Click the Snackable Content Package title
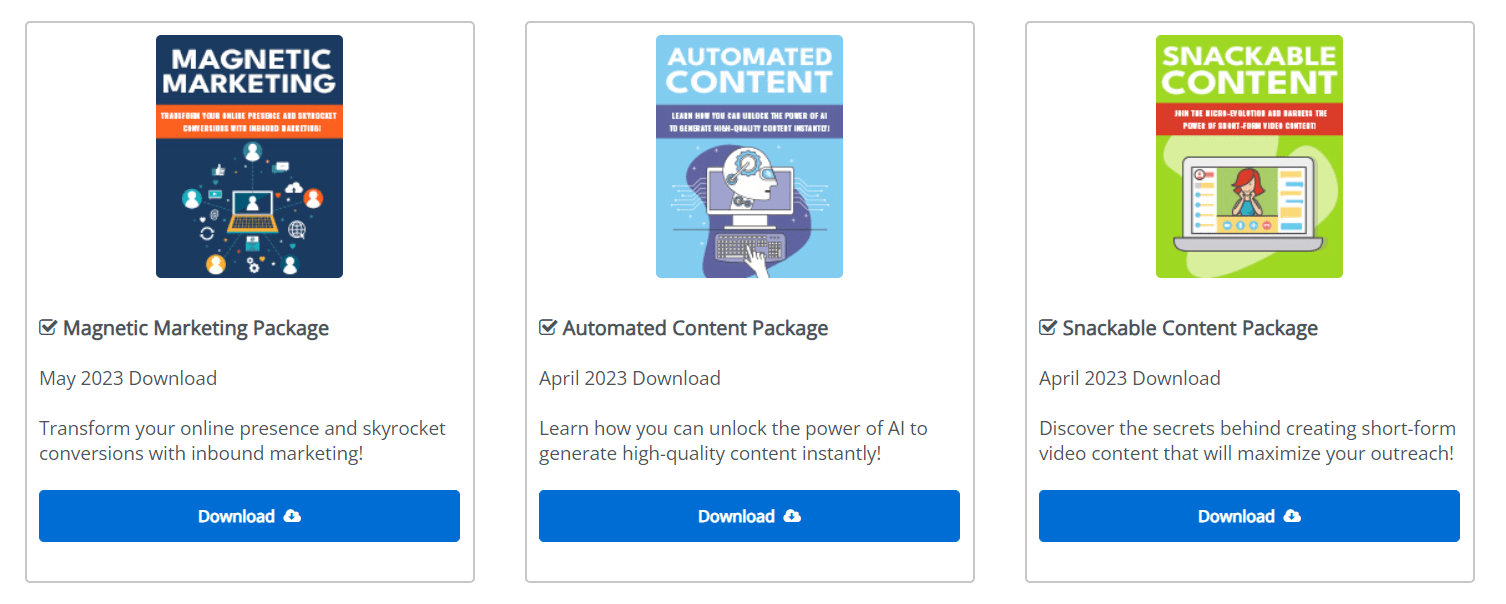 click(1190, 328)
